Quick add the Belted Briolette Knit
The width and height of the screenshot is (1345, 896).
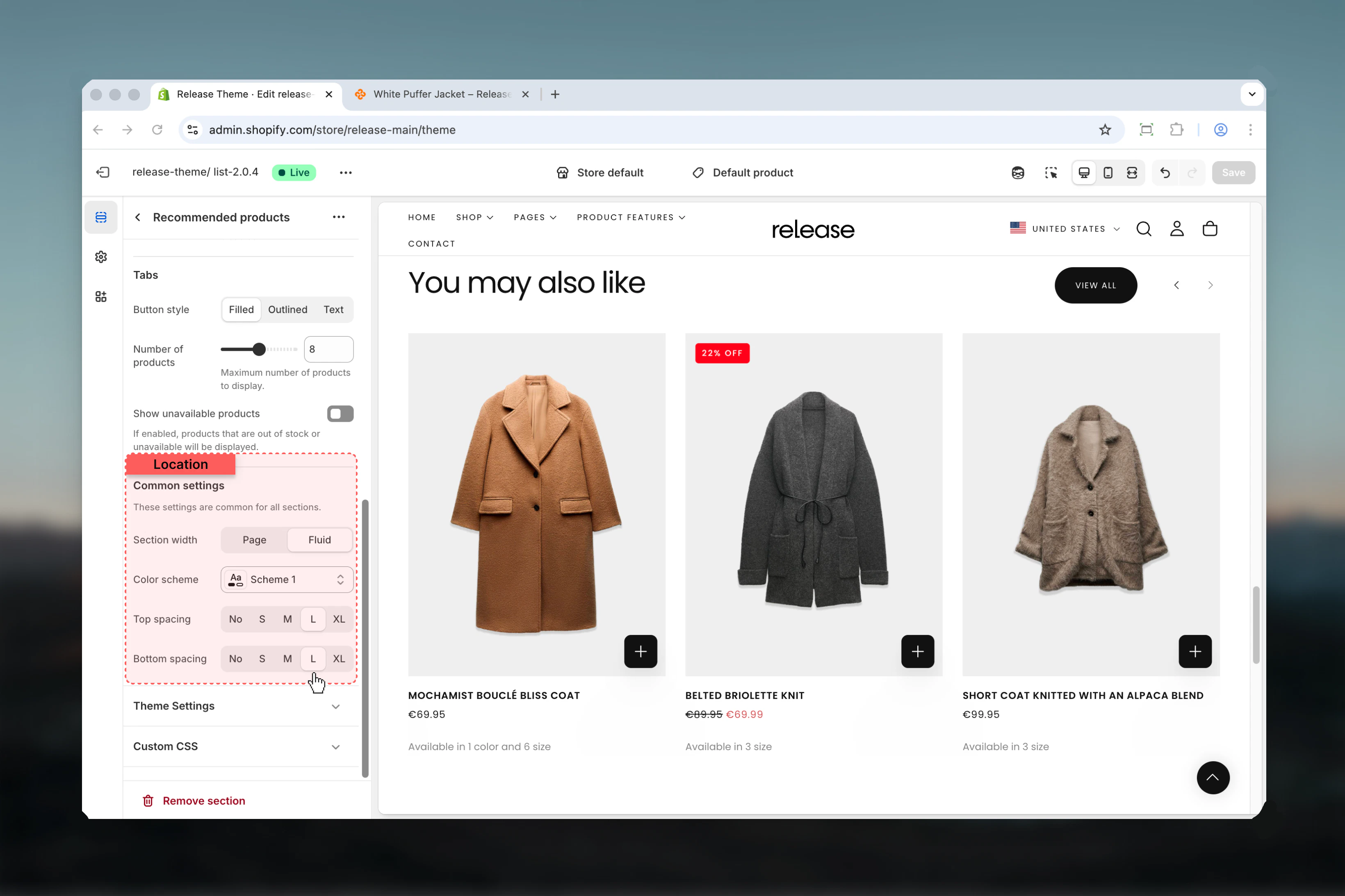click(918, 651)
